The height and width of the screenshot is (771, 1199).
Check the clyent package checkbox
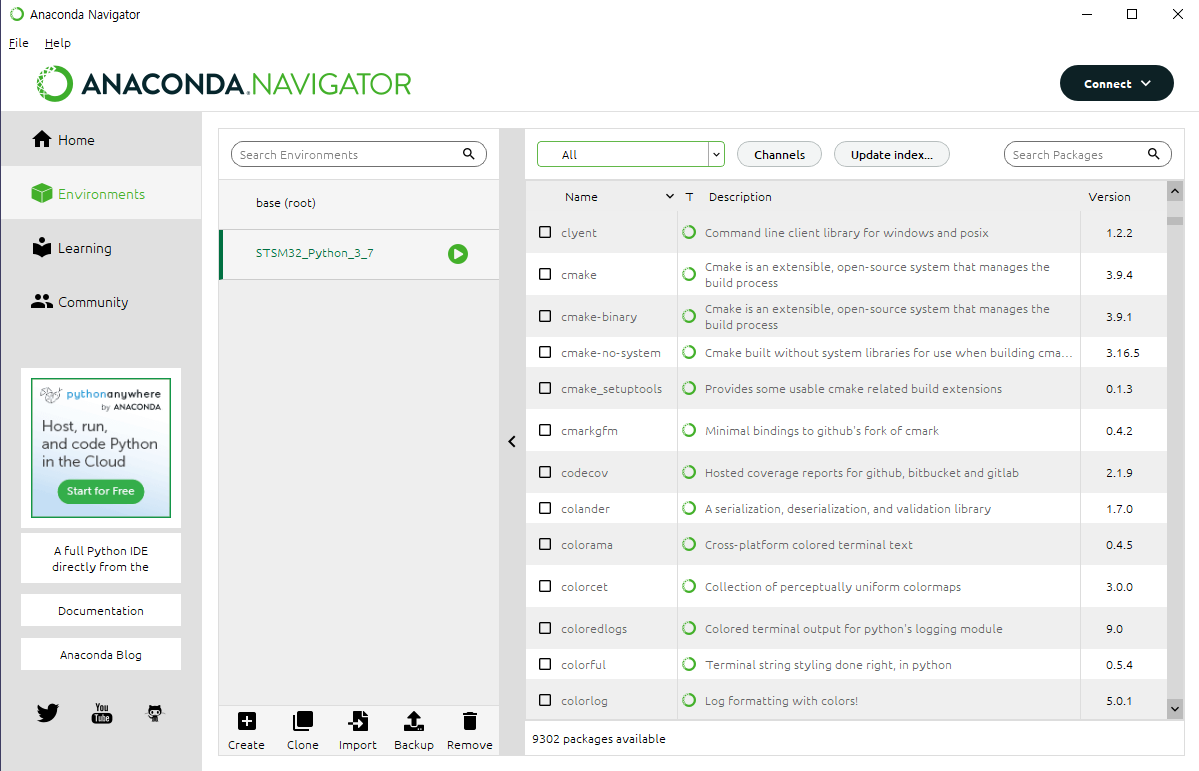(x=544, y=232)
